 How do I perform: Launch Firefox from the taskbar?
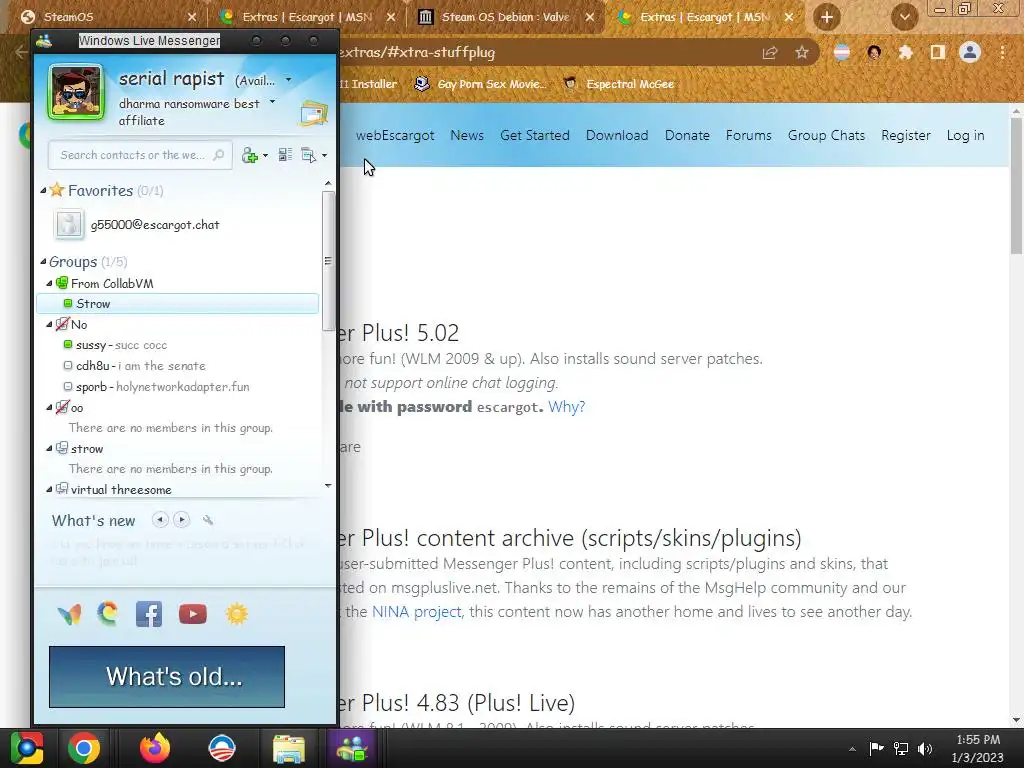[155, 748]
